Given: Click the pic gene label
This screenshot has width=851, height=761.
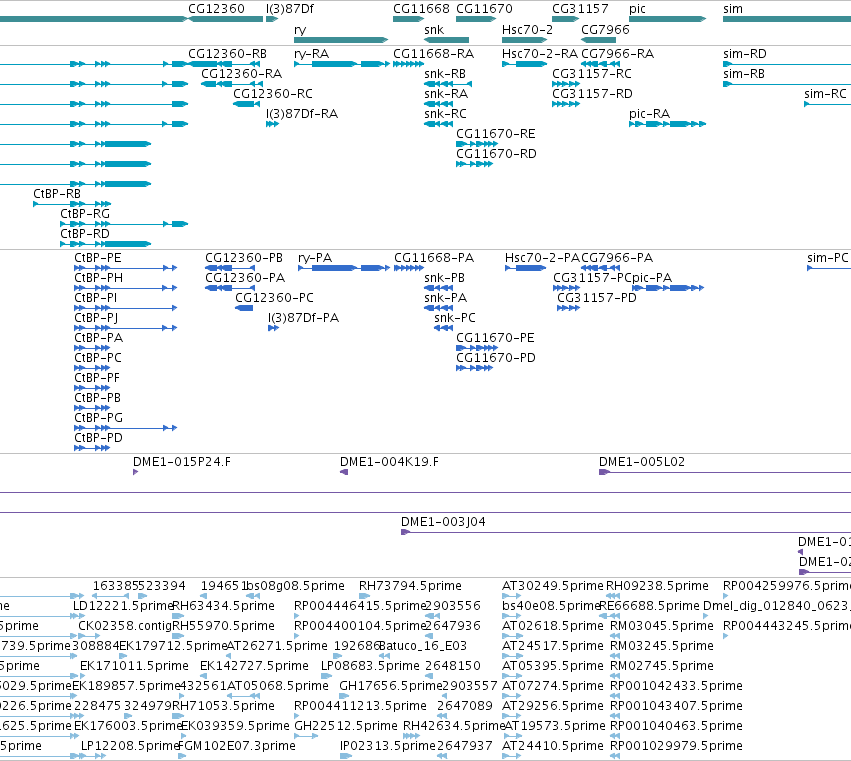Looking at the screenshot, I should pos(637,9).
